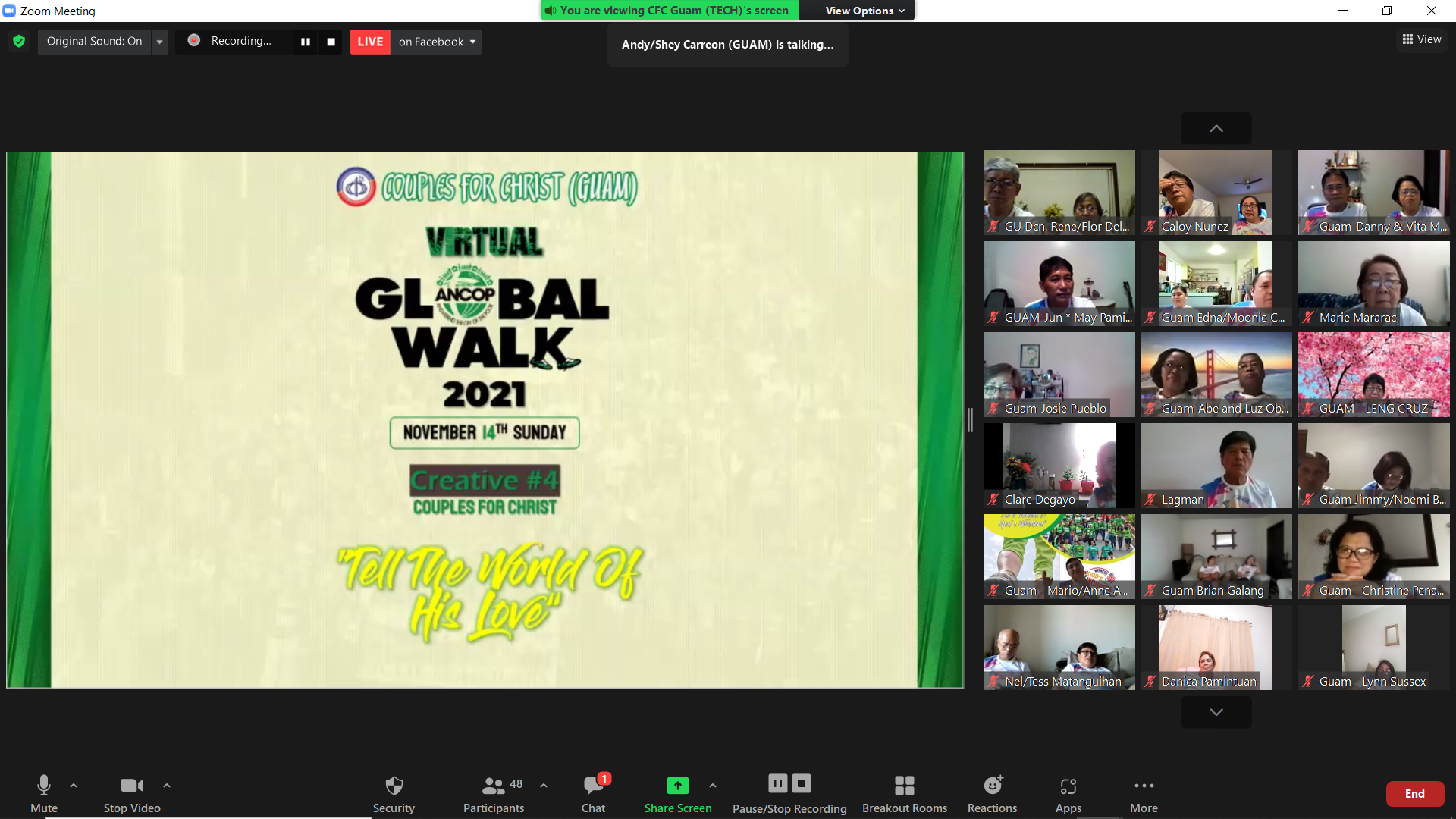Stop recording using top bar stop button
Image resolution: width=1456 pixels, height=819 pixels.
331,42
